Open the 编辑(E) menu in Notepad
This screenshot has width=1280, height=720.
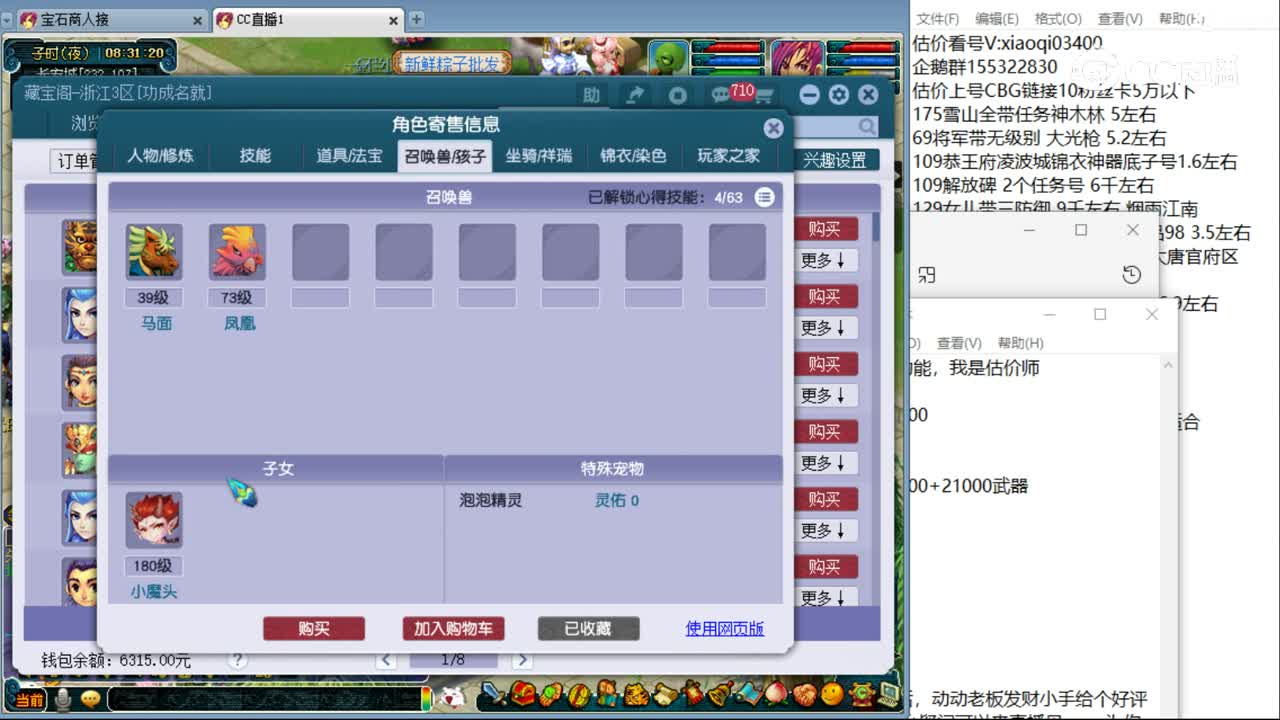point(996,19)
